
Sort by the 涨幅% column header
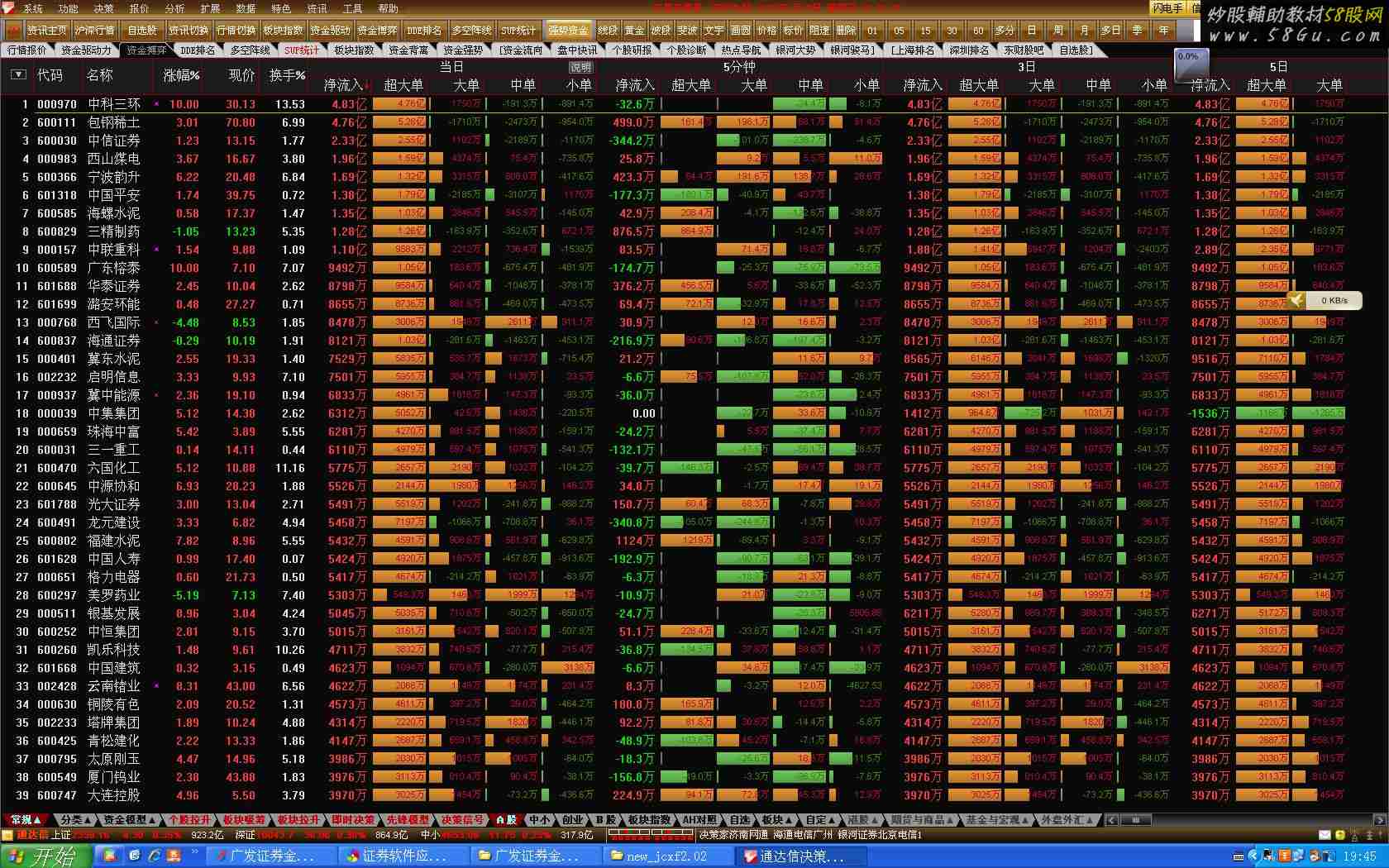click(x=182, y=75)
